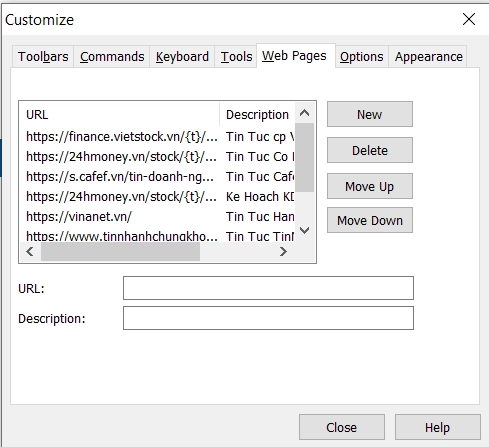Click the list's scroll up arrow

pyautogui.click(x=304, y=113)
